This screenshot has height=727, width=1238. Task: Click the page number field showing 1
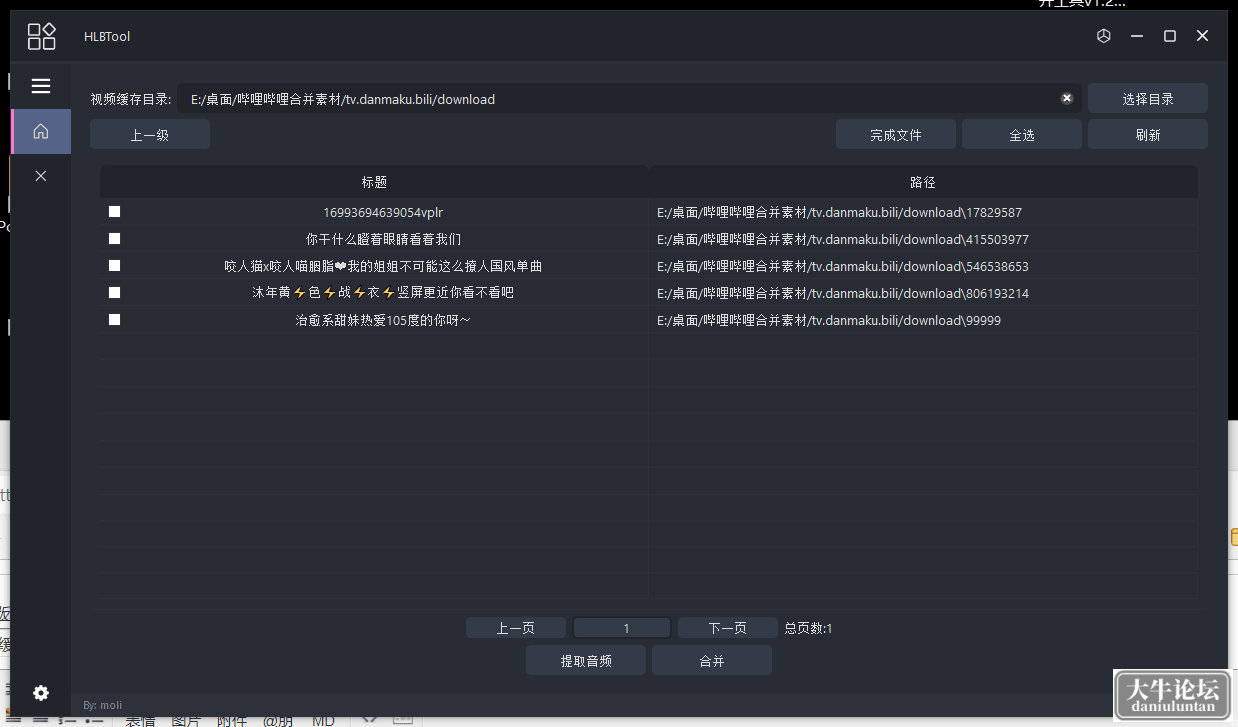tap(622, 628)
